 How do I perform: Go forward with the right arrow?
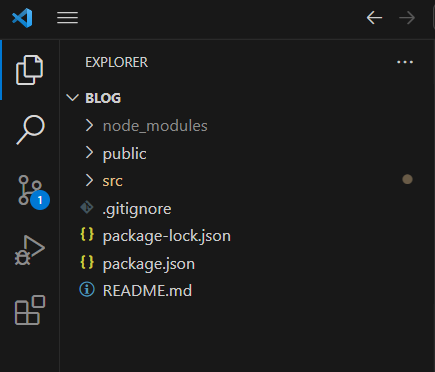(407, 18)
